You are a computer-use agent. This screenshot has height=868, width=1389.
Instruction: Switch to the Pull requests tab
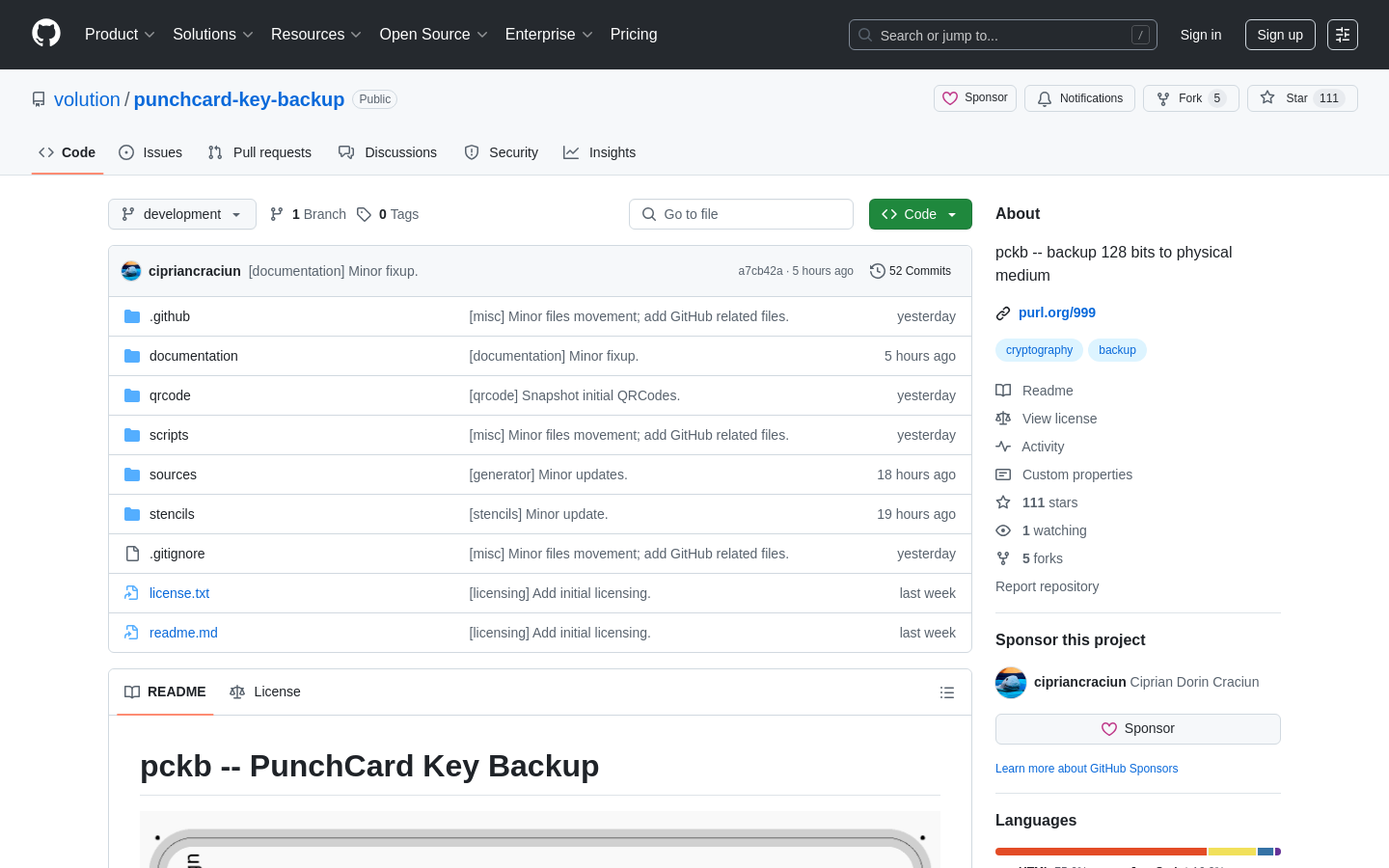259,152
